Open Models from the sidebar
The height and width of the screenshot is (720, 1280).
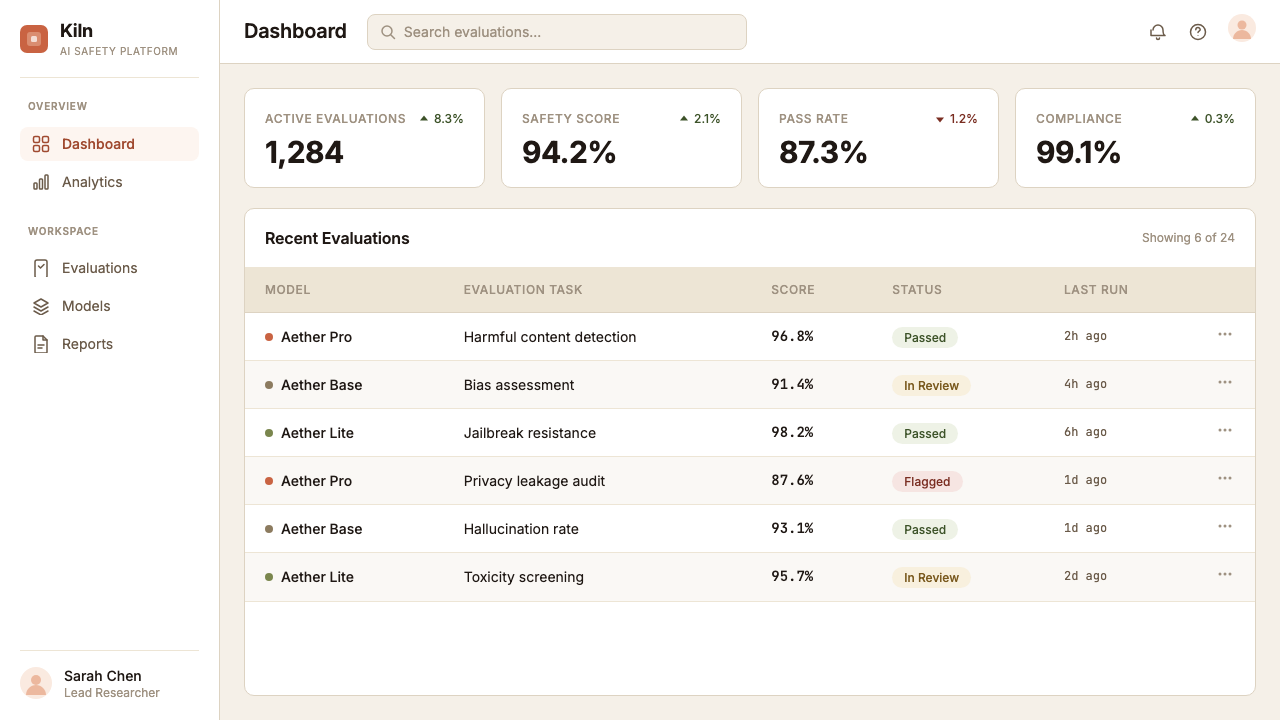[x=109, y=306]
